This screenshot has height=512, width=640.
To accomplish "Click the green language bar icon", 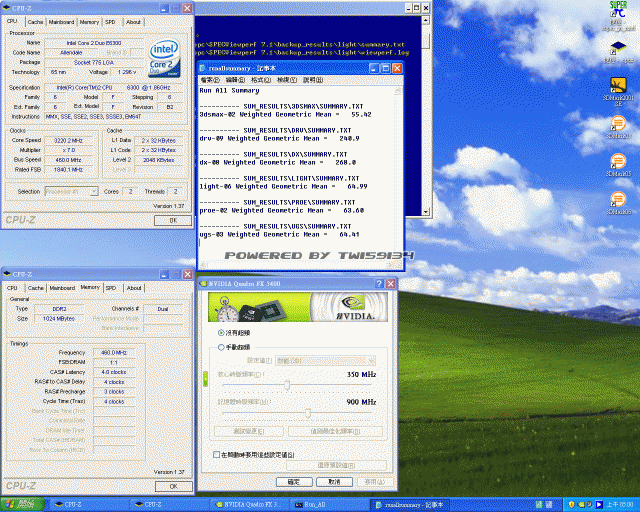I will pyautogui.click(x=539, y=505).
